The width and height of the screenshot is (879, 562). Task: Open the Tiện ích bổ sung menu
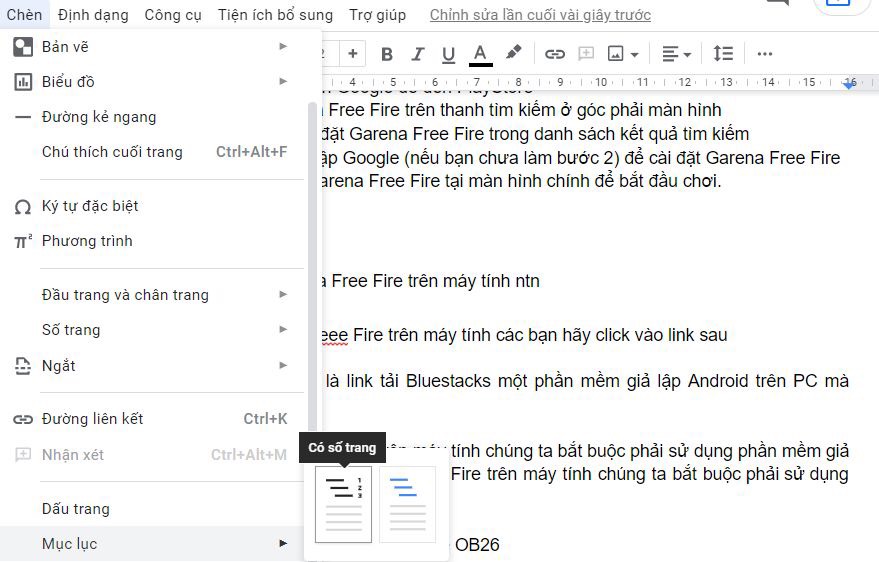[x=275, y=15]
